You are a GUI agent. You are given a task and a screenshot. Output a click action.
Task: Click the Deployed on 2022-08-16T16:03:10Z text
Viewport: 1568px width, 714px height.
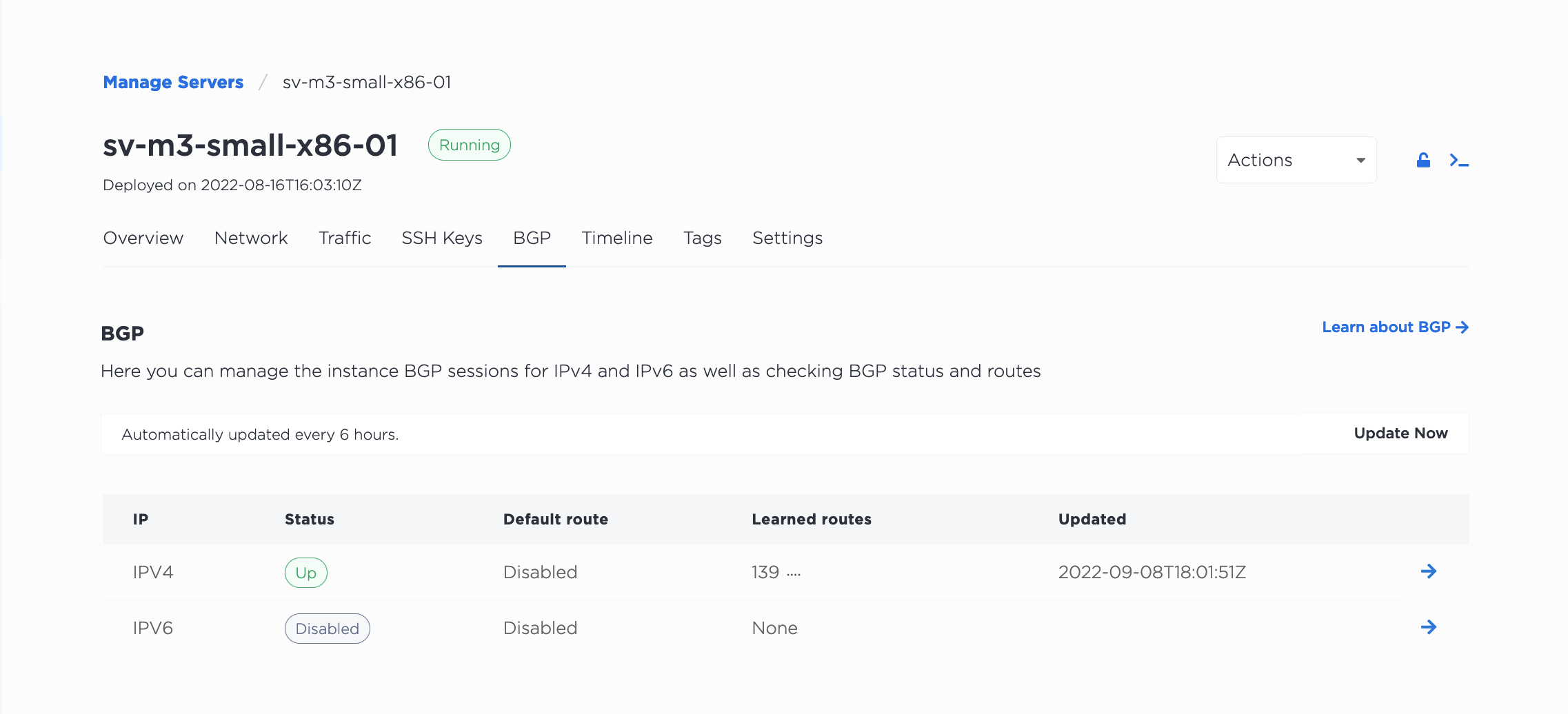pos(232,185)
